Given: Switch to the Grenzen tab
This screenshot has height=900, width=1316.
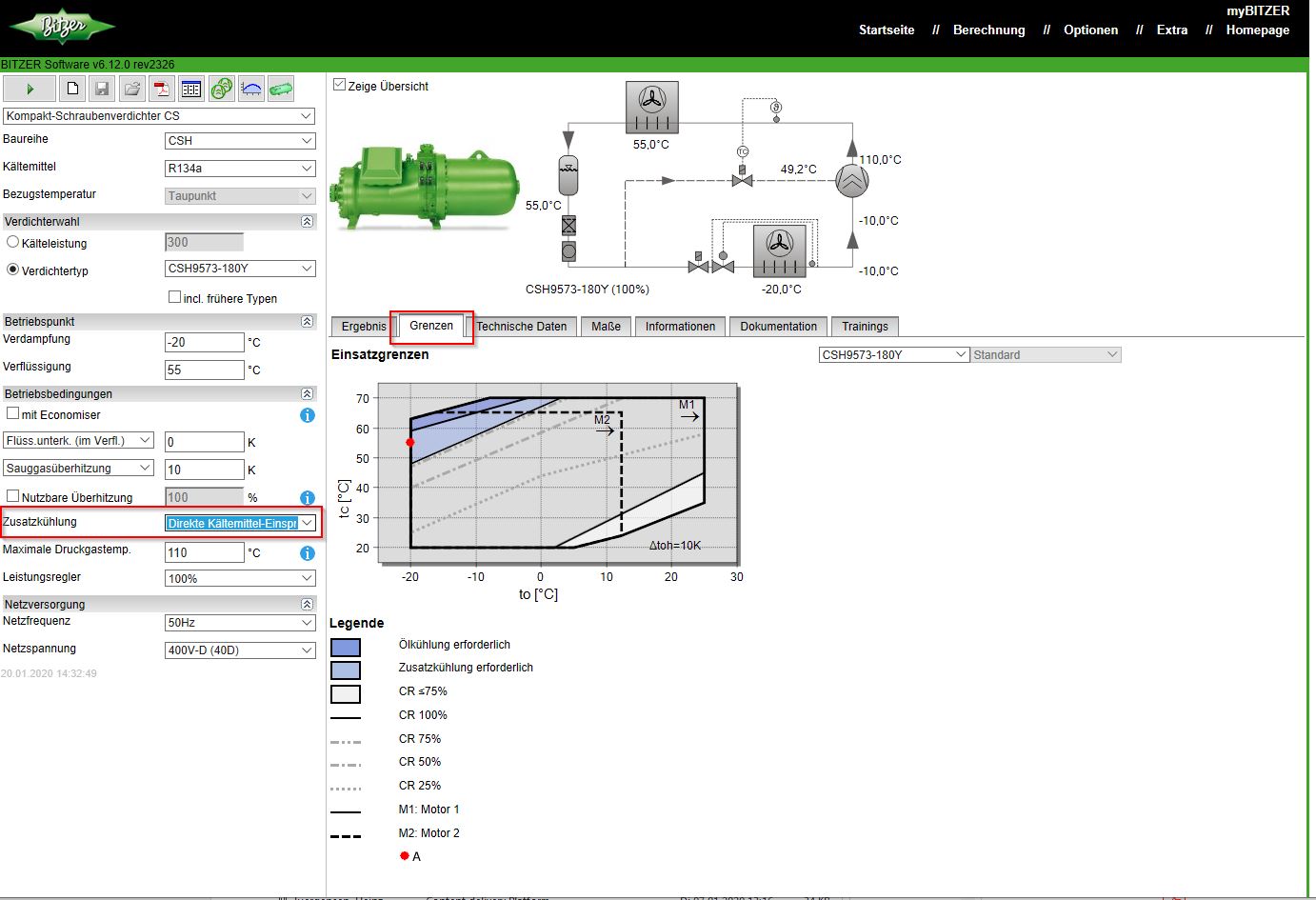Looking at the screenshot, I should coord(431,326).
